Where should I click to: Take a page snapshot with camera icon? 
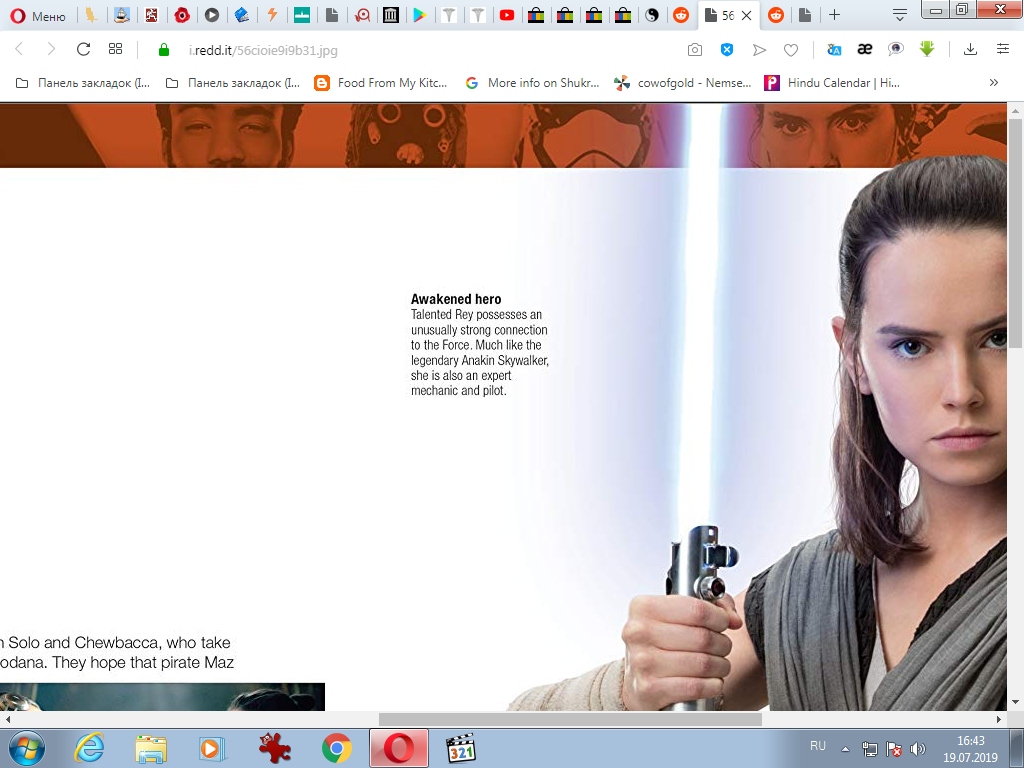pos(695,50)
